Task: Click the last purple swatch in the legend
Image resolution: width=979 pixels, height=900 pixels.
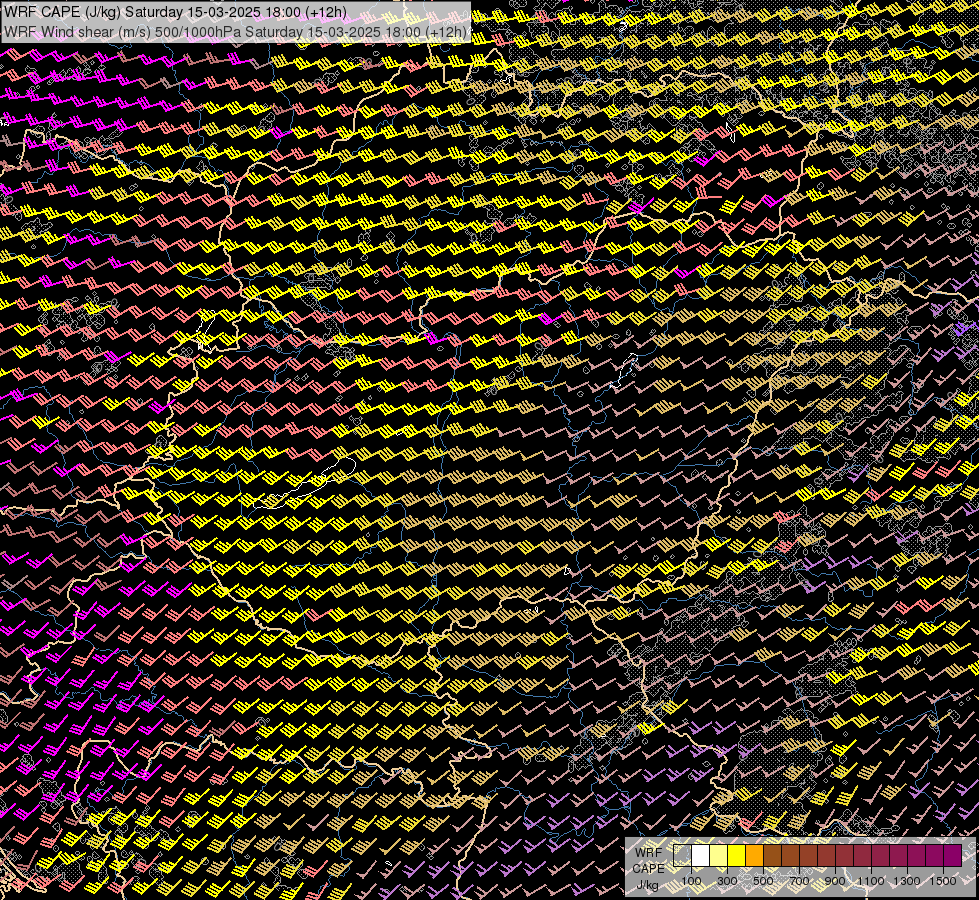Action: (x=952, y=856)
